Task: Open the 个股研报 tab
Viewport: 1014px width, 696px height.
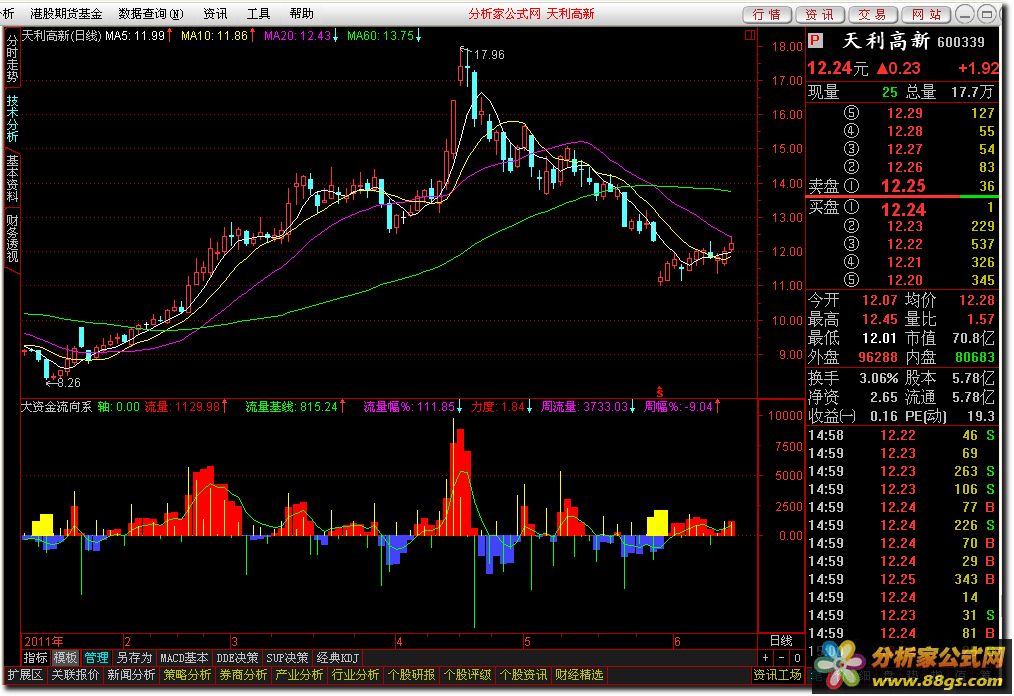Action: coord(411,675)
